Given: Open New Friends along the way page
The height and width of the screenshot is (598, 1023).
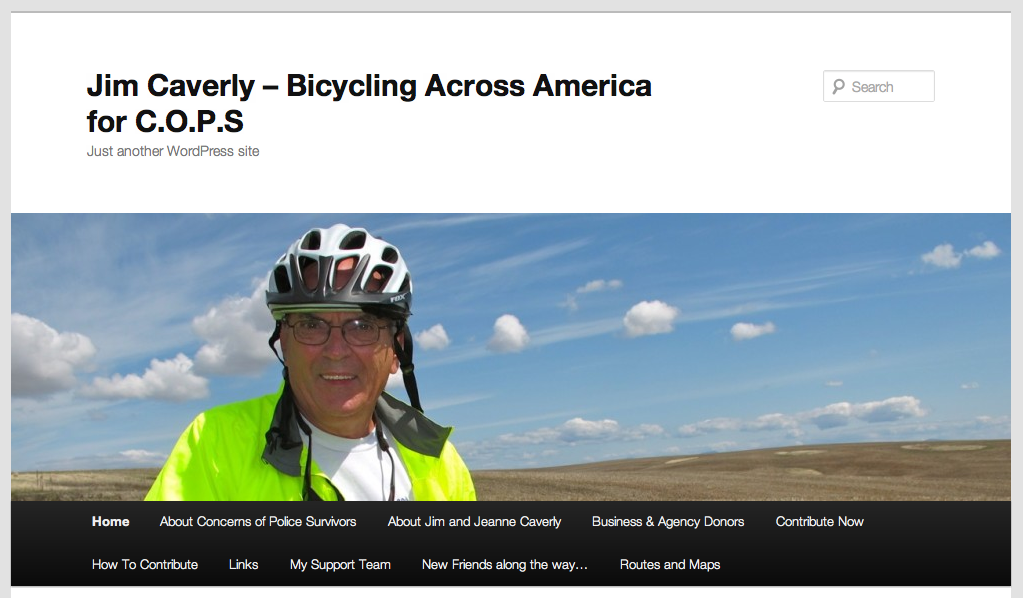Looking at the screenshot, I should [x=505, y=565].
